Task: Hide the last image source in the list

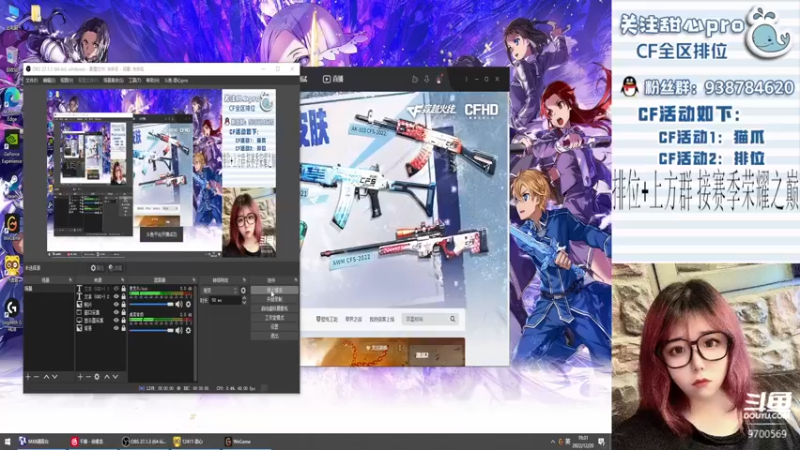Action: [x=116, y=329]
